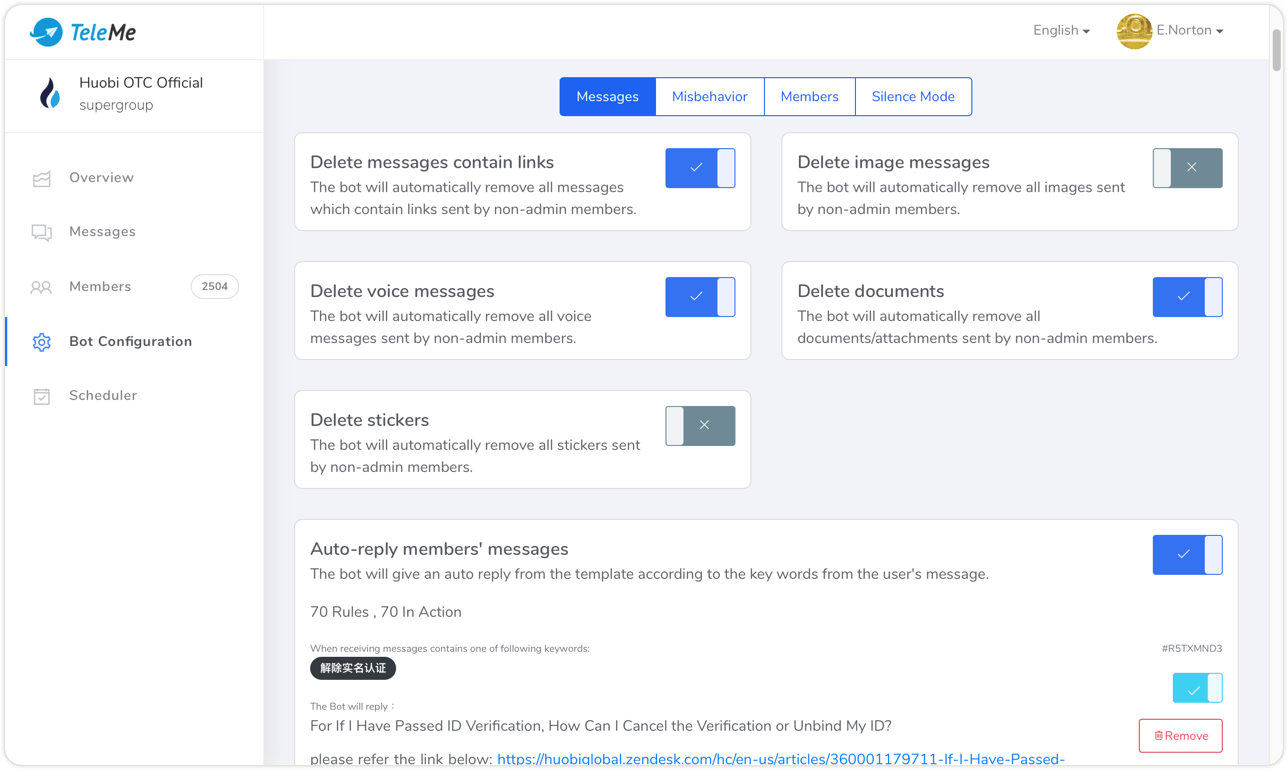Open Overview via its chart icon

(41, 178)
